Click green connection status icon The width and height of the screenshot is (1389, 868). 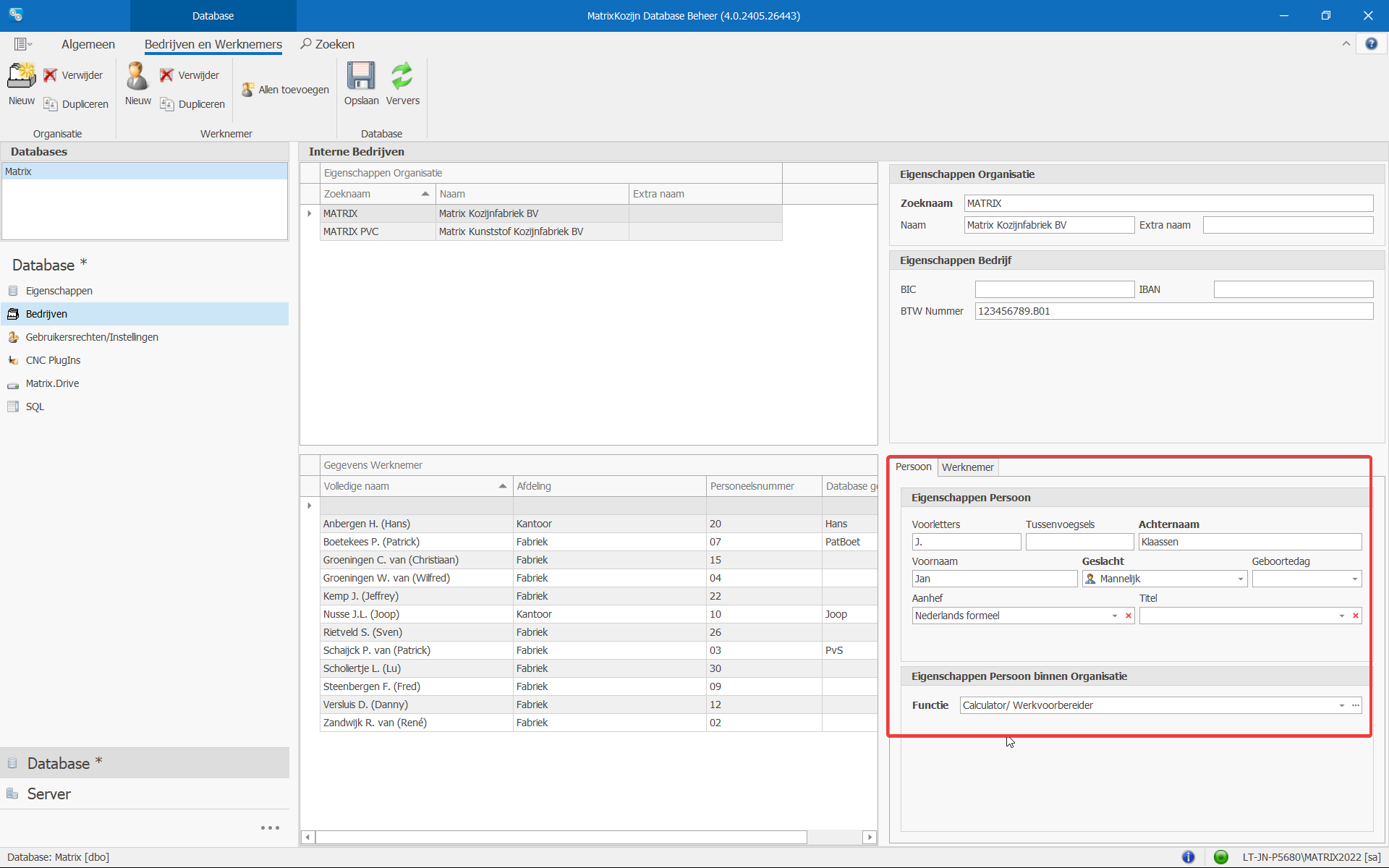tap(1221, 857)
